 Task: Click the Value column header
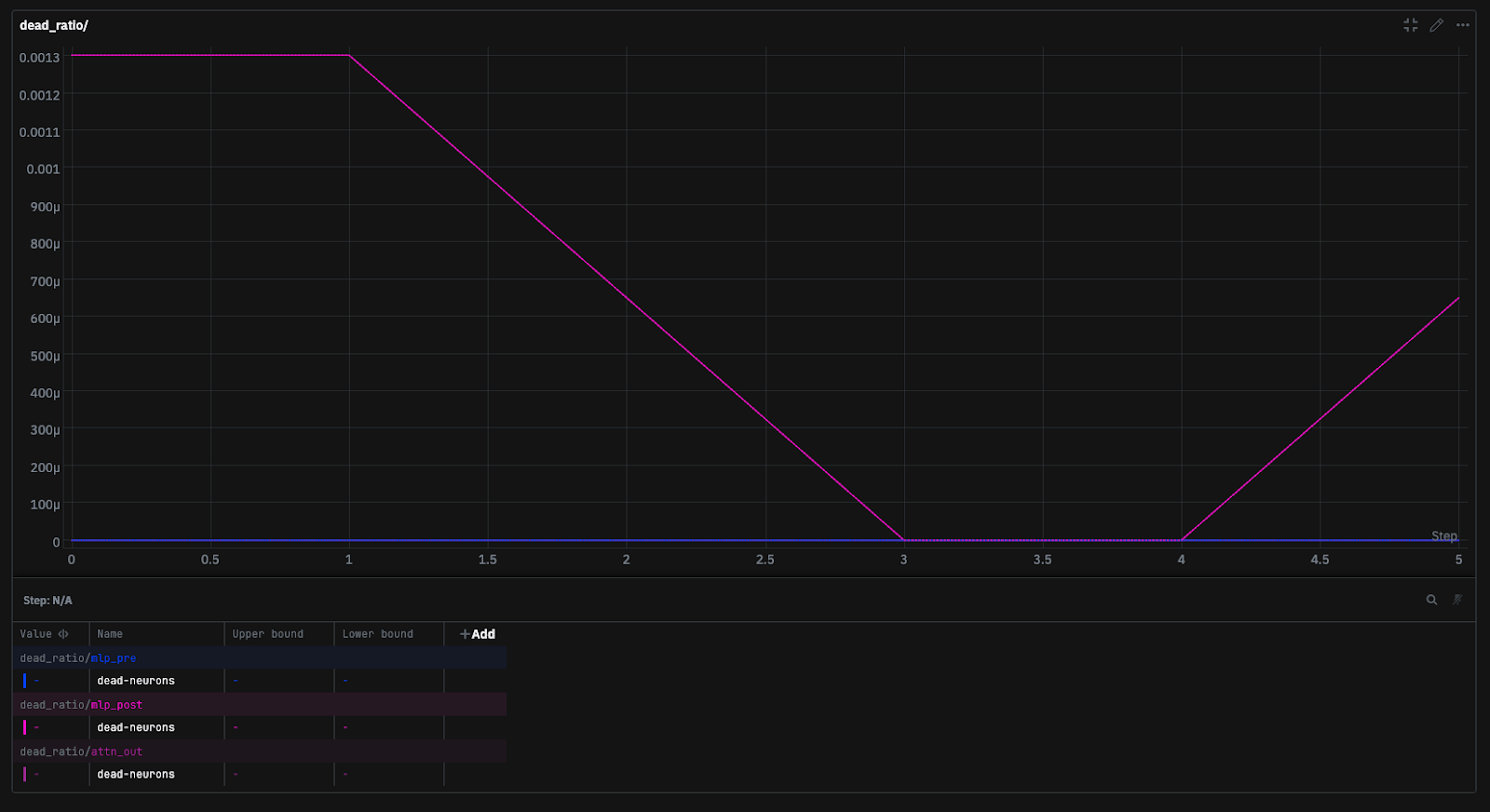(x=36, y=634)
